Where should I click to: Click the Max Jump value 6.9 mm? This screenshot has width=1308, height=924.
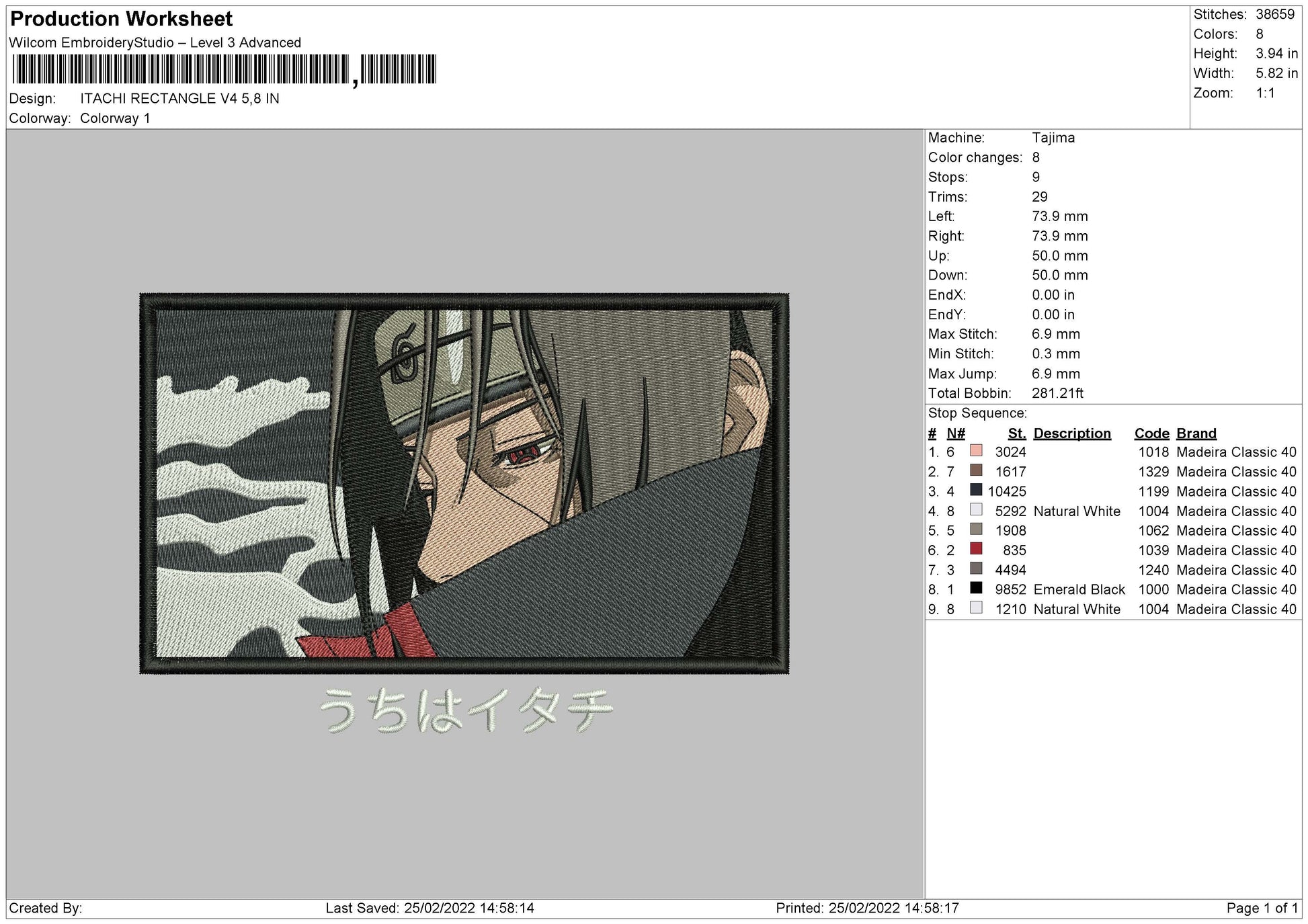click(x=1056, y=374)
